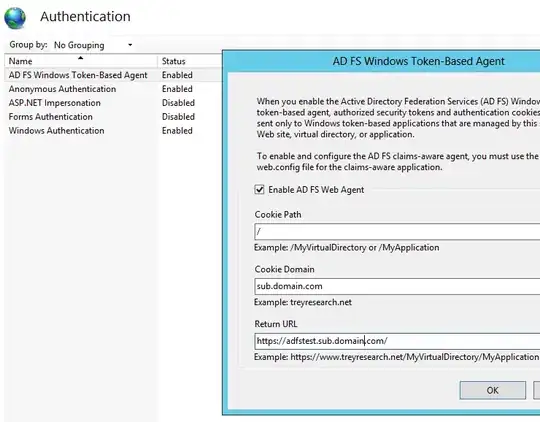Viewport: 540px width, 422px height.
Task: Click the AD FS Windows Token-Based Agent title bar
Action: click(382, 61)
